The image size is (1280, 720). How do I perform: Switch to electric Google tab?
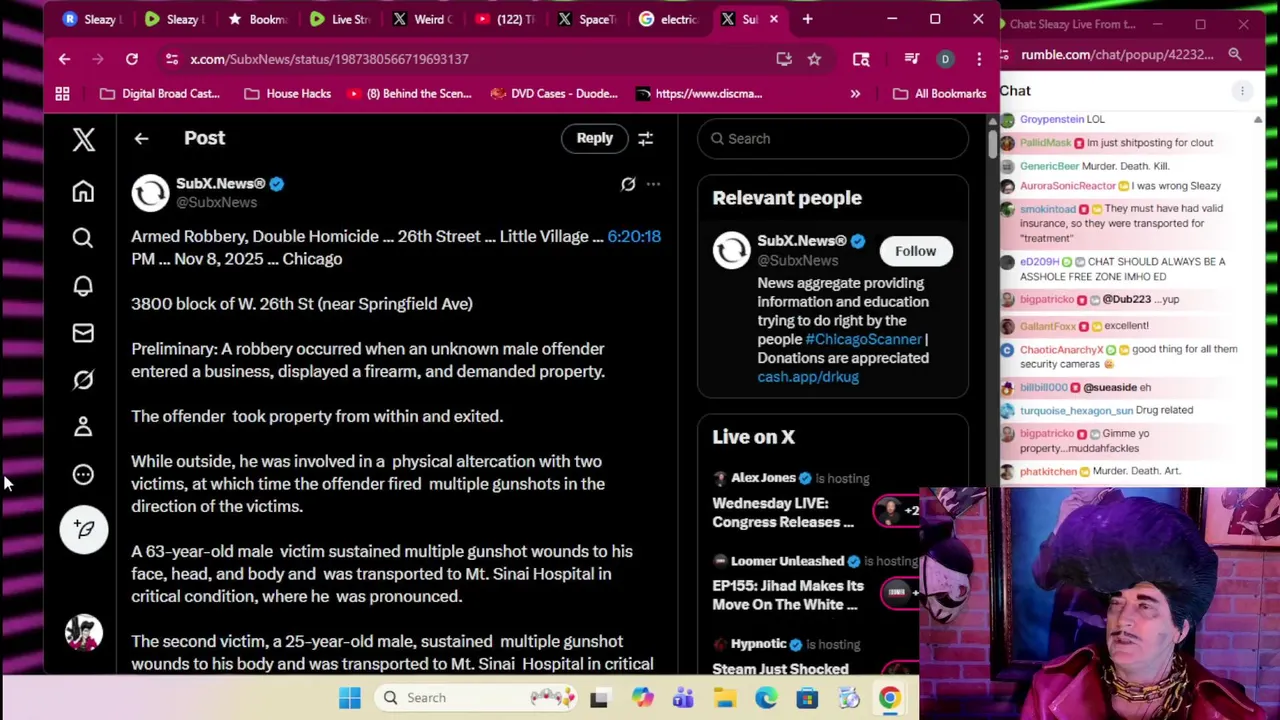[671, 19]
